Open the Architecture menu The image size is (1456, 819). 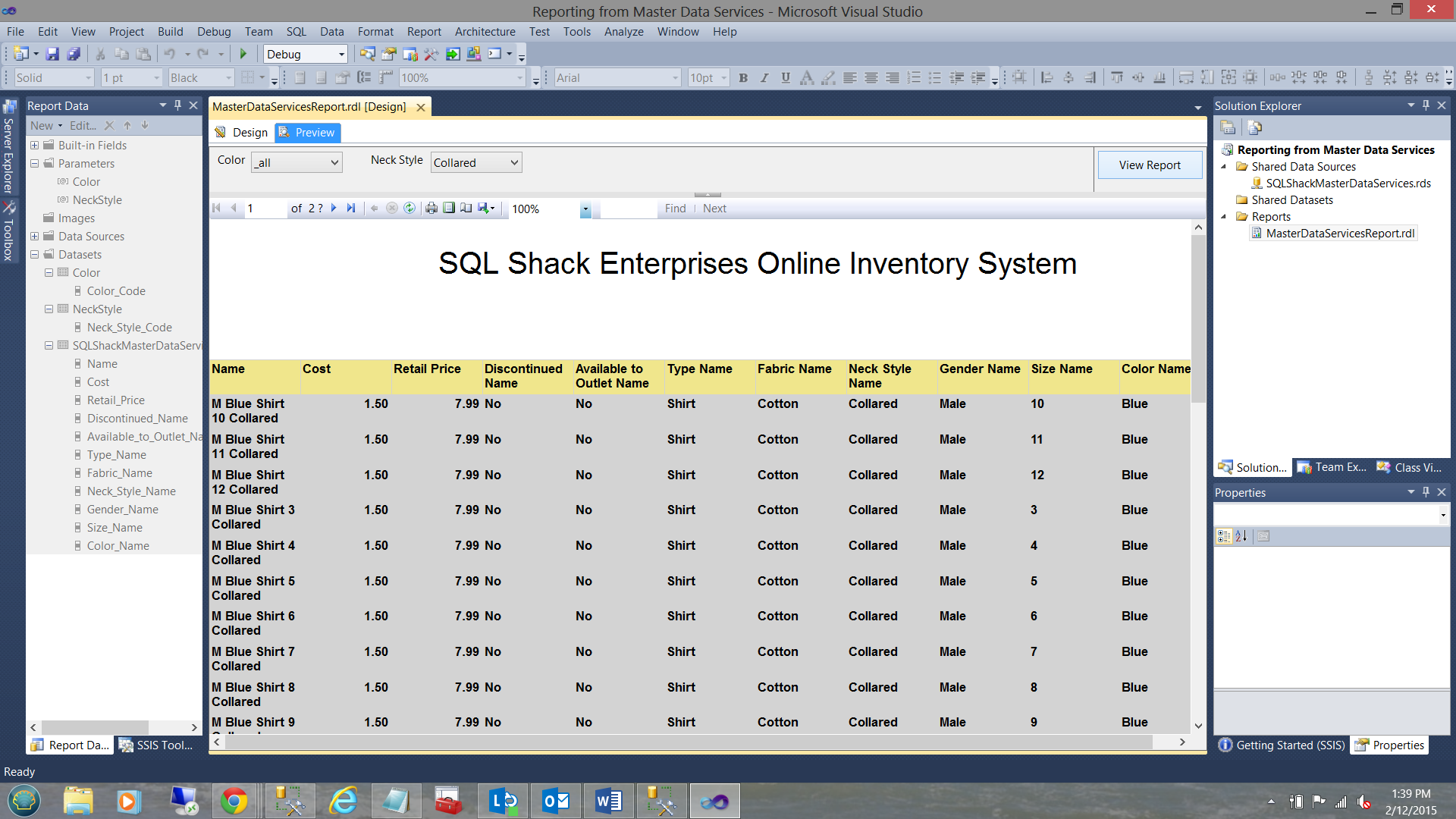485,31
